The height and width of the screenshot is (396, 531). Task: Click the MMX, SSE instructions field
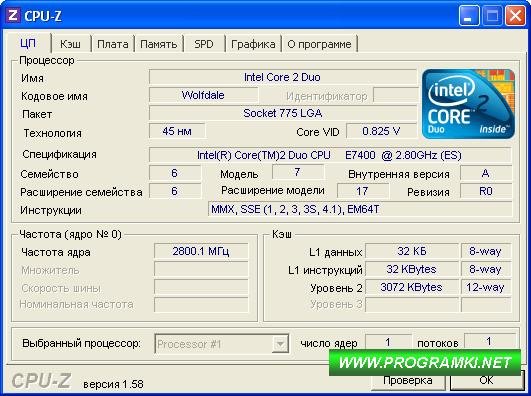click(360, 209)
